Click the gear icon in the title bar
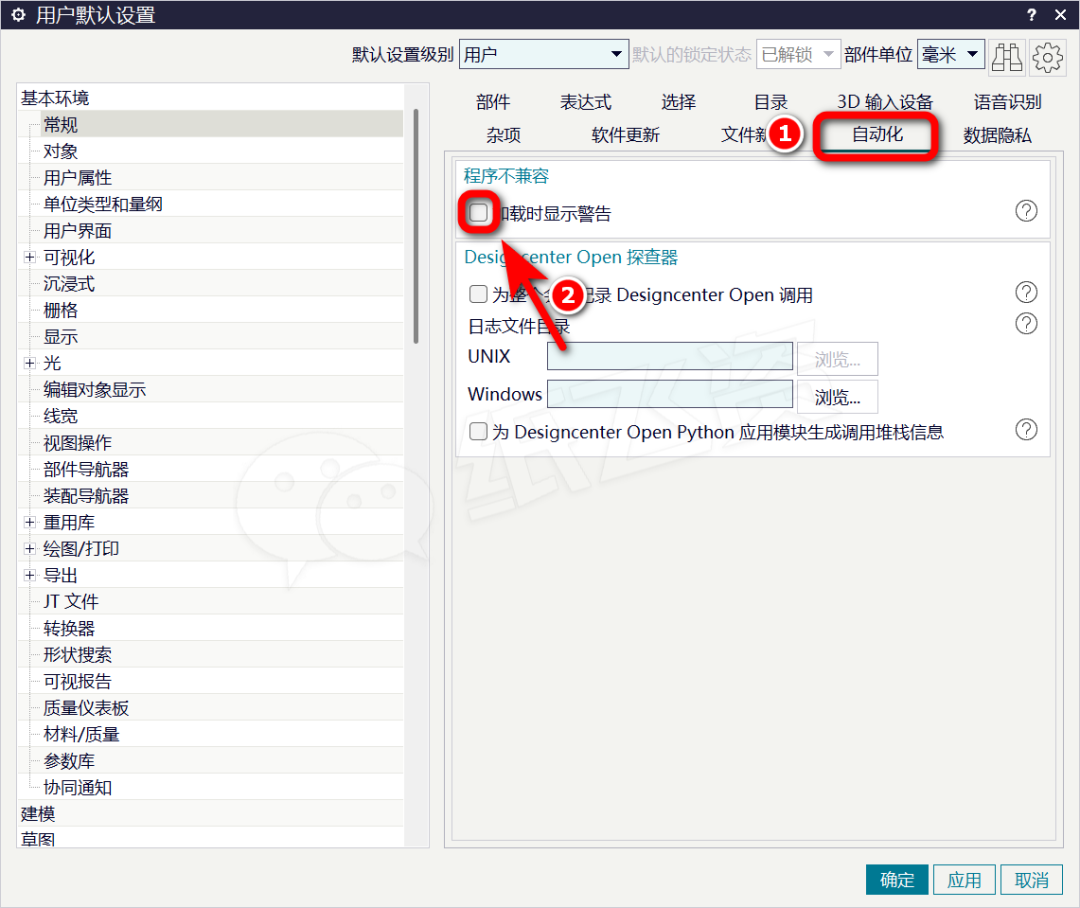Viewport: 1080px width, 908px height. [x=17, y=15]
